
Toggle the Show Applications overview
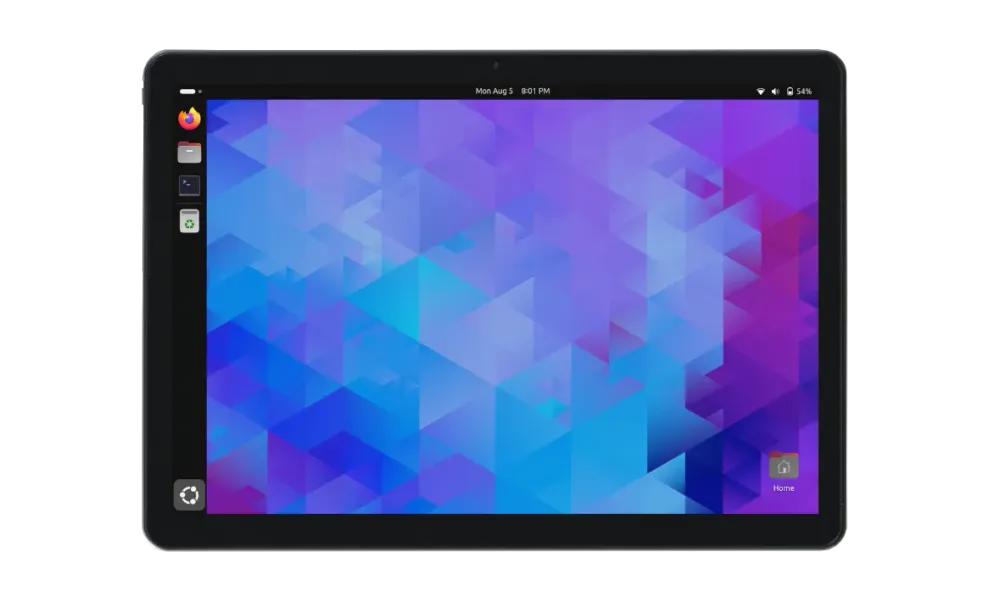click(188, 493)
